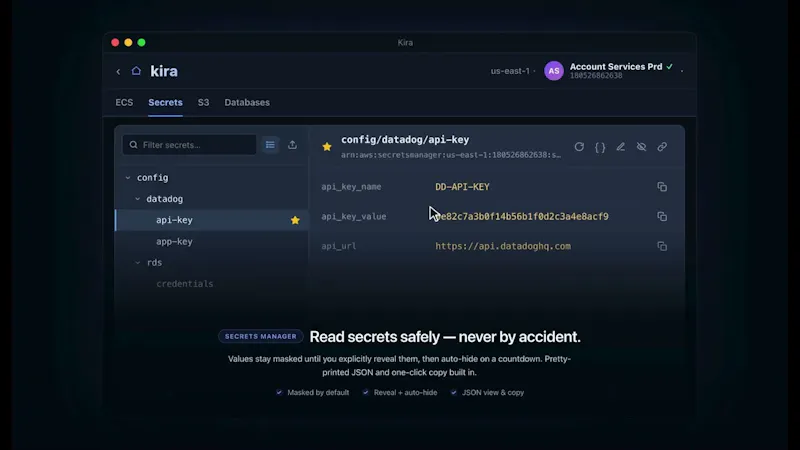Image resolution: width=800 pixels, height=450 pixels.
Task: Go to the Databases tab
Action: (247, 103)
